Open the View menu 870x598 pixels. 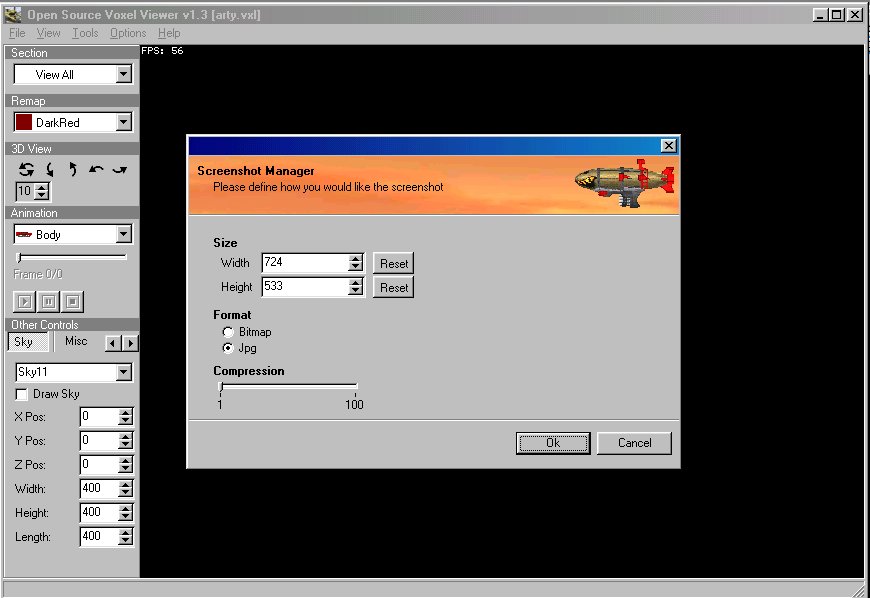click(x=48, y=33)
